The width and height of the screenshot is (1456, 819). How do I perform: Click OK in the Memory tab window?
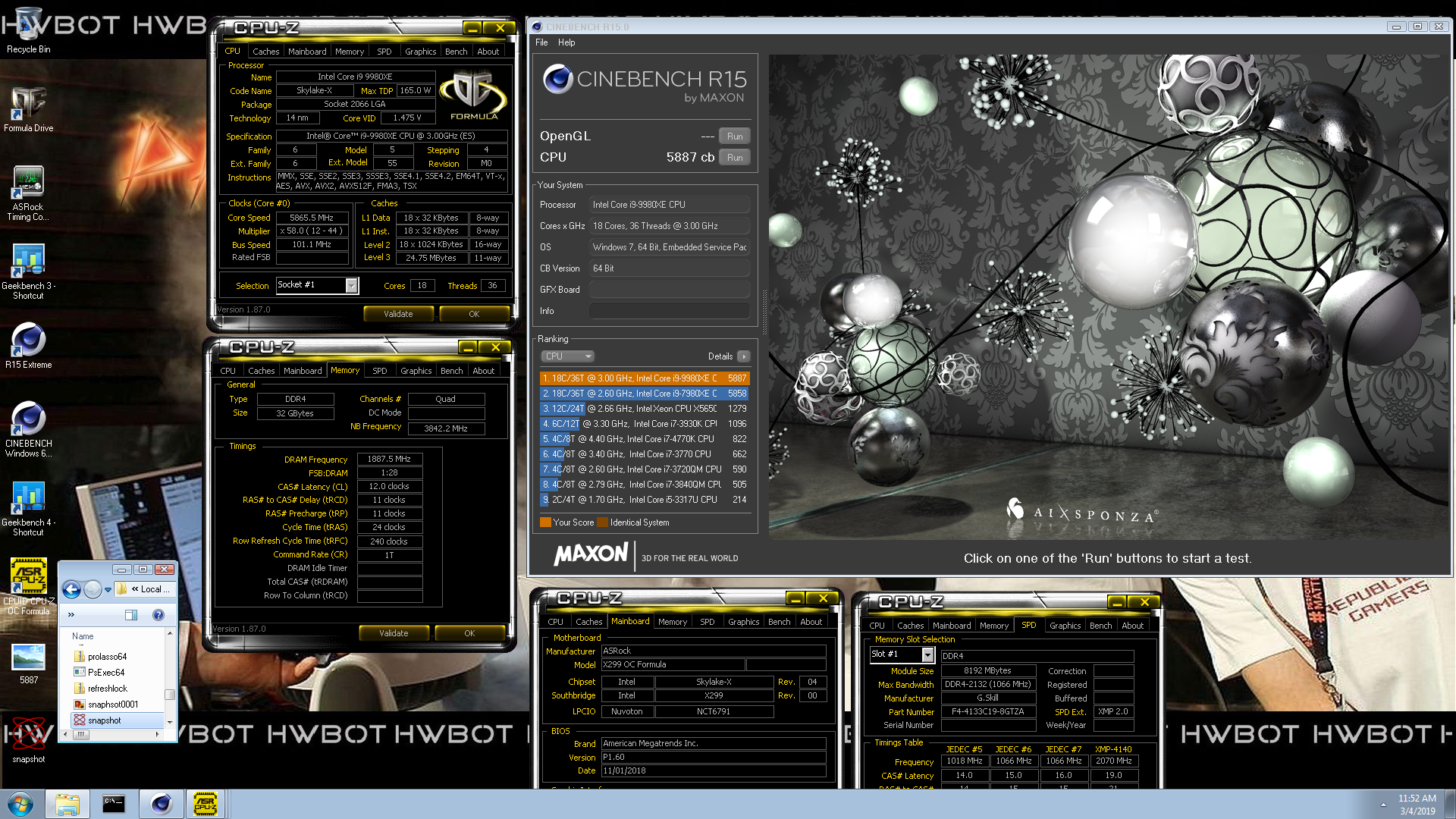469,633
